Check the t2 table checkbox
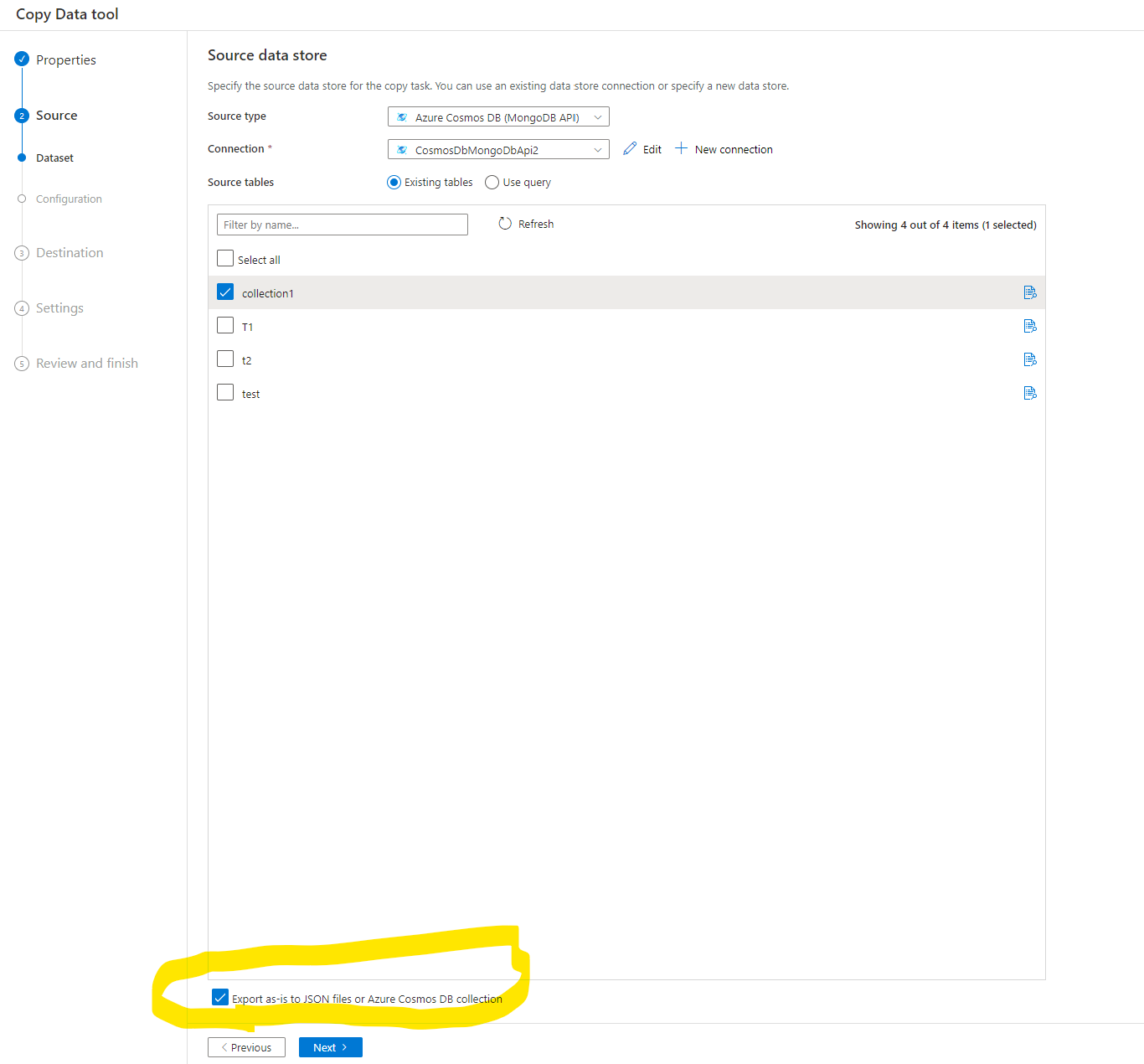This screenshot has width=1144, height=1064. [225, 359]
